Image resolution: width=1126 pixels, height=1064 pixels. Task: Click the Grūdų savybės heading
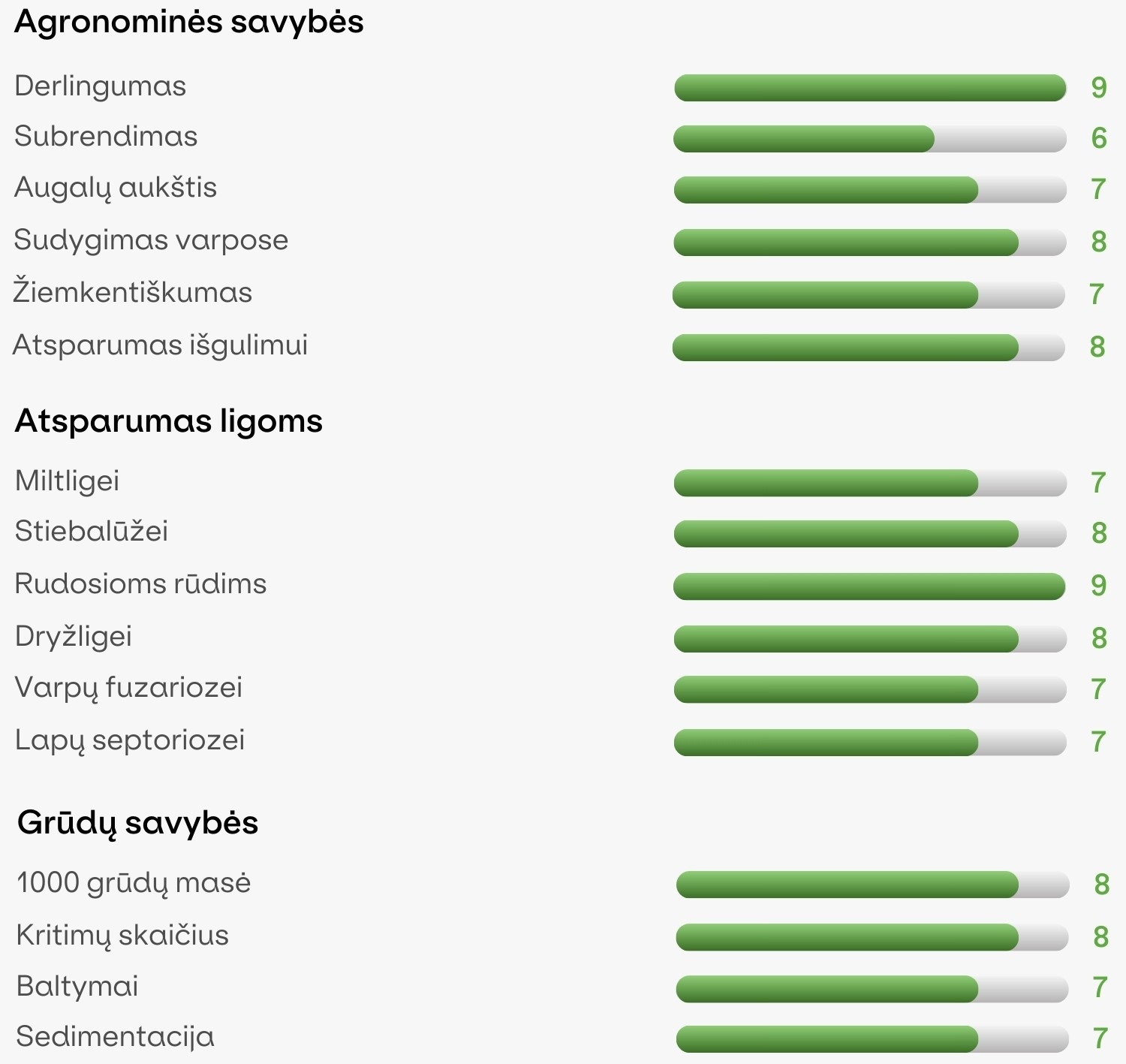[x=138, y=823]
